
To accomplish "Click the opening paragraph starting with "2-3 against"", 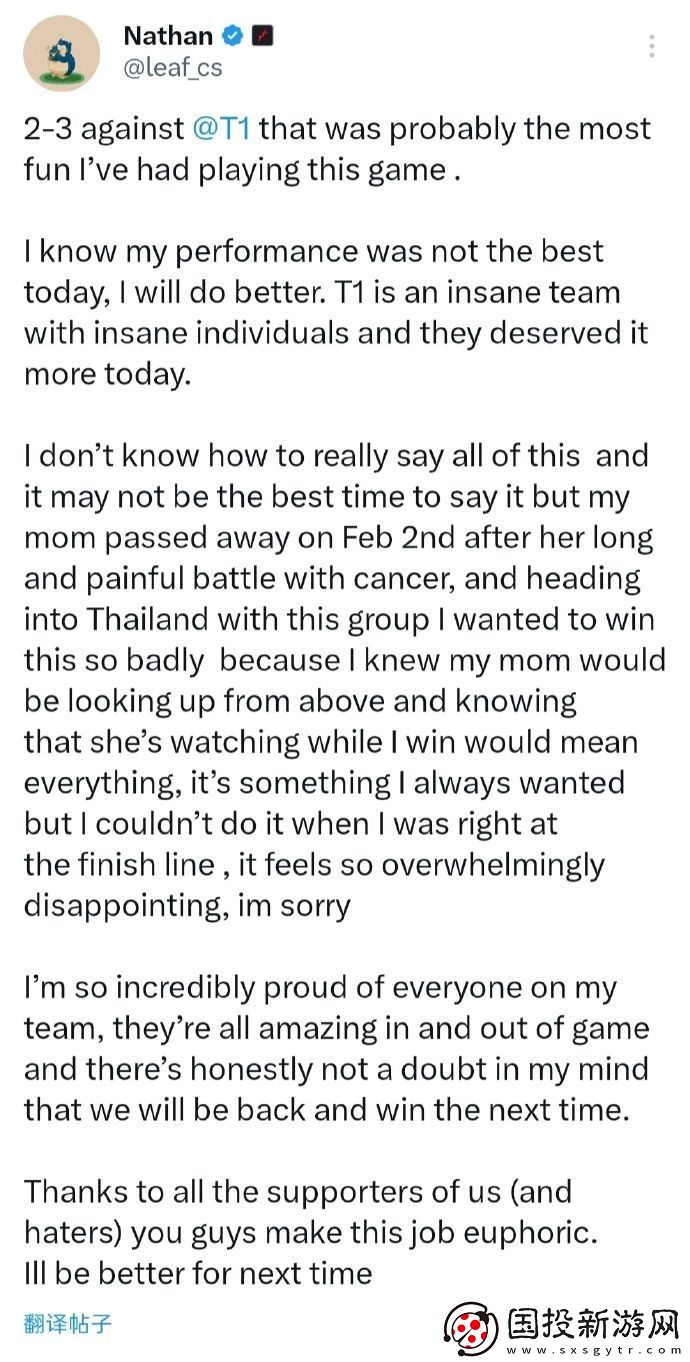I will click(x=336, y=148).
